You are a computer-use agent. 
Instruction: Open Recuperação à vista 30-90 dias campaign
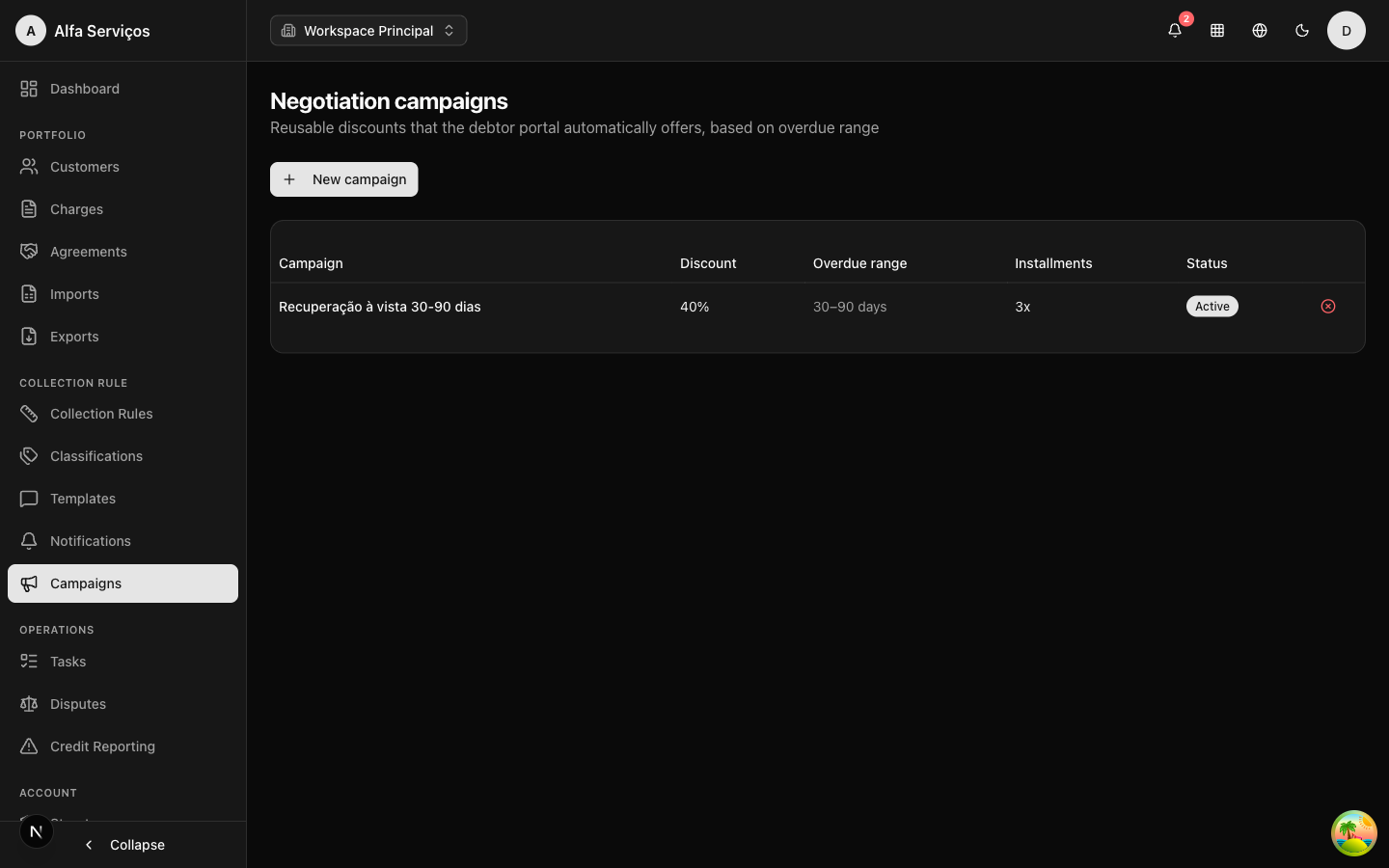[x=380, y=307]
